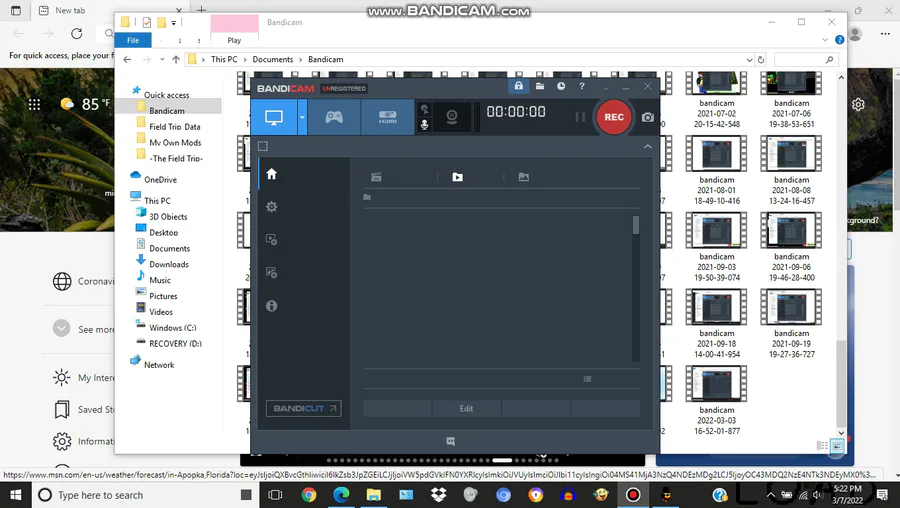Switch to HDMI device recording mode
The width and height of the screenshot is (900, 508).
[387, 117]
